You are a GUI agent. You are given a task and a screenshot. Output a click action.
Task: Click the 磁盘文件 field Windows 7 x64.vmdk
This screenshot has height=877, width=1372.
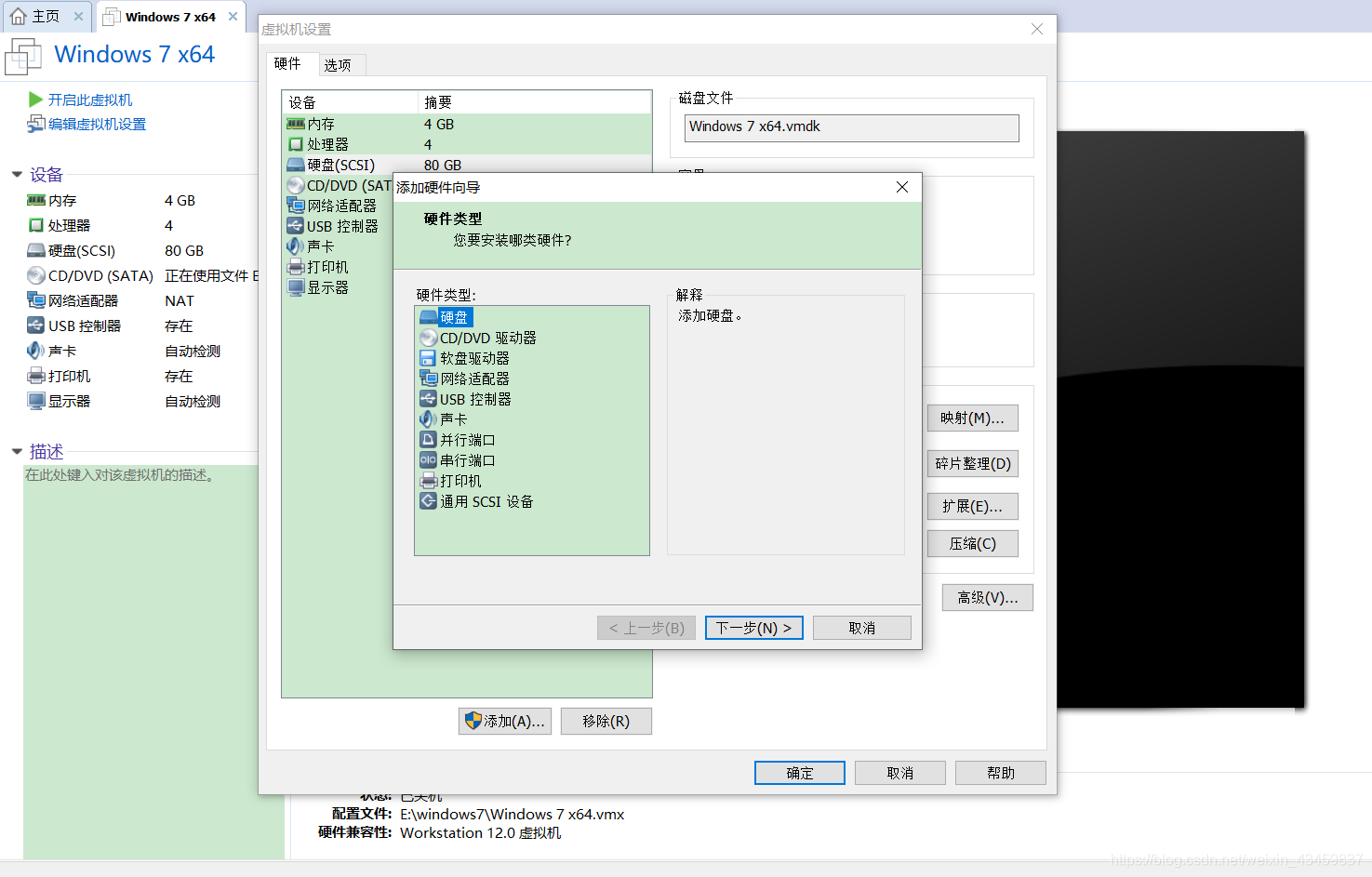pyautogui.click(x=852, y=128)
